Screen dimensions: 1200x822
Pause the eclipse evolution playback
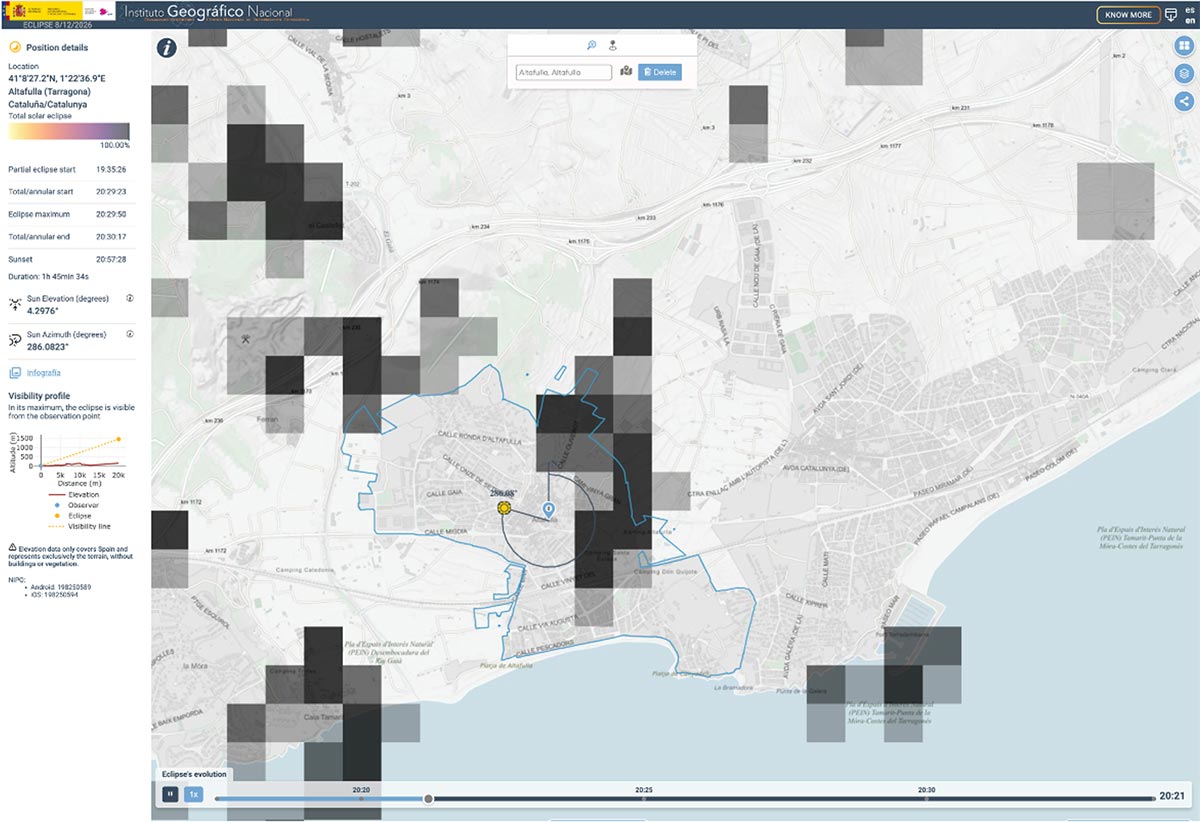point(170,794)
